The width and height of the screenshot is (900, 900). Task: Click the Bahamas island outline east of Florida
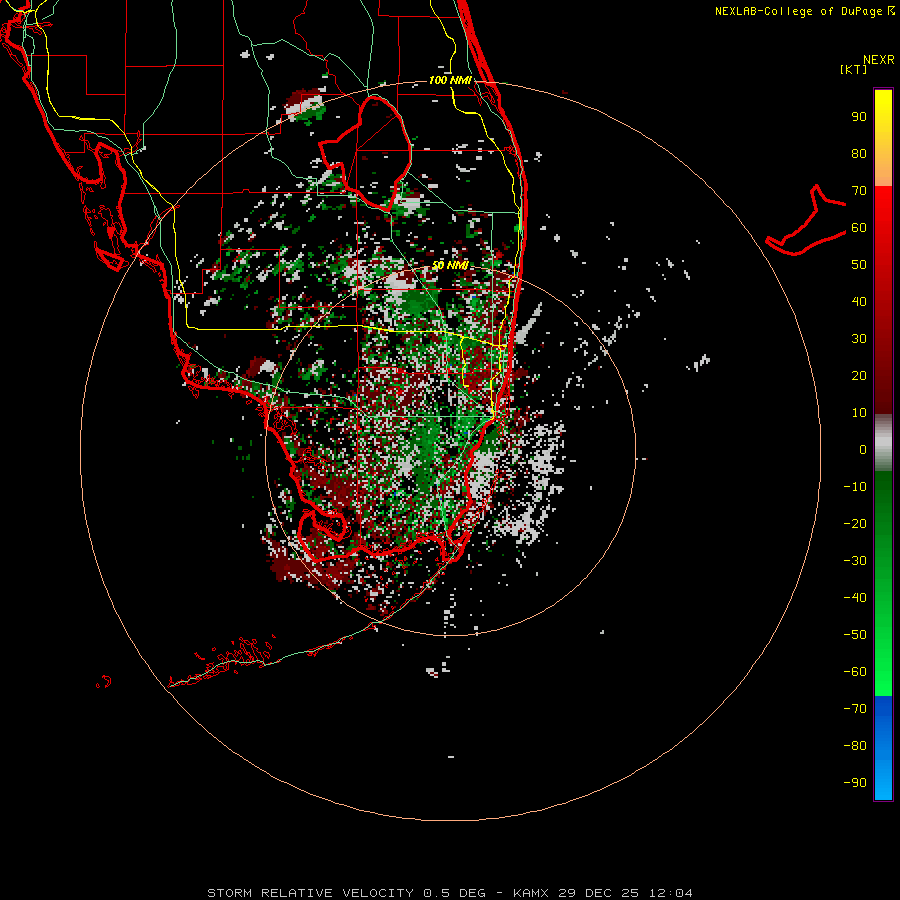click(806, 220)
